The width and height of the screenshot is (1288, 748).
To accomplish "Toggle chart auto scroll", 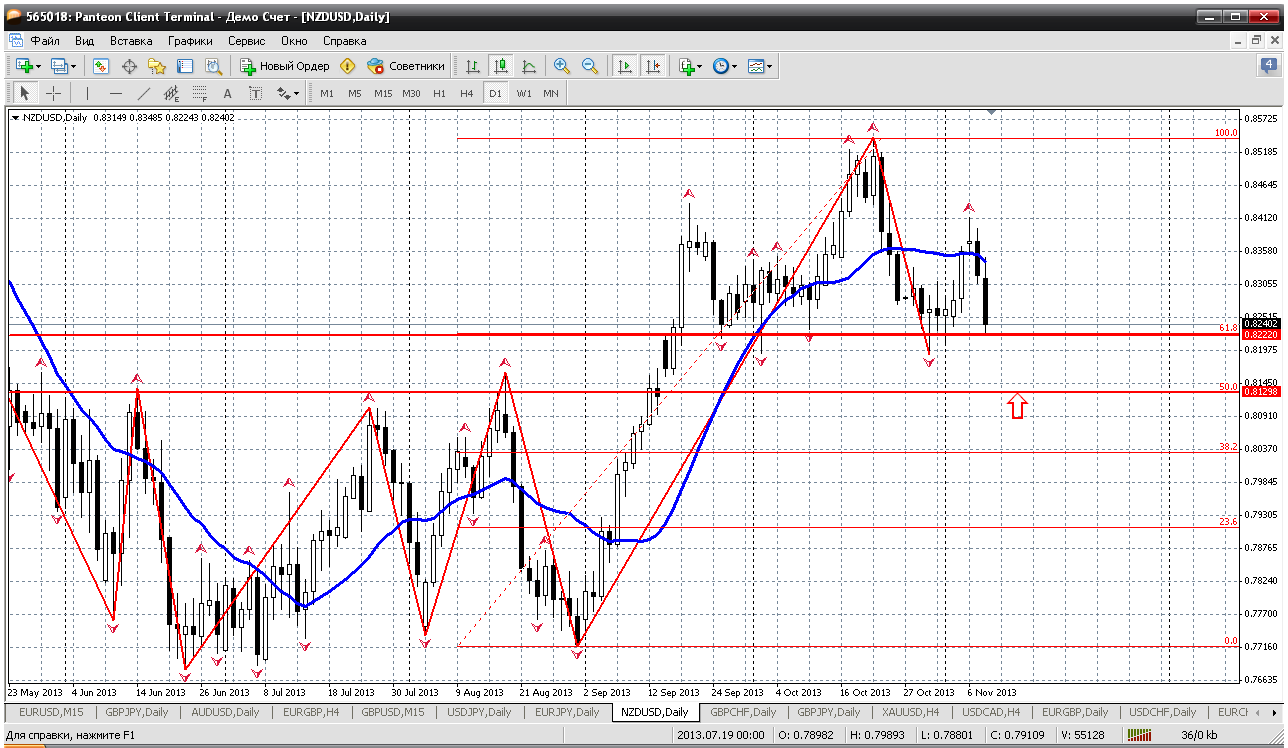I will point(625,66).
